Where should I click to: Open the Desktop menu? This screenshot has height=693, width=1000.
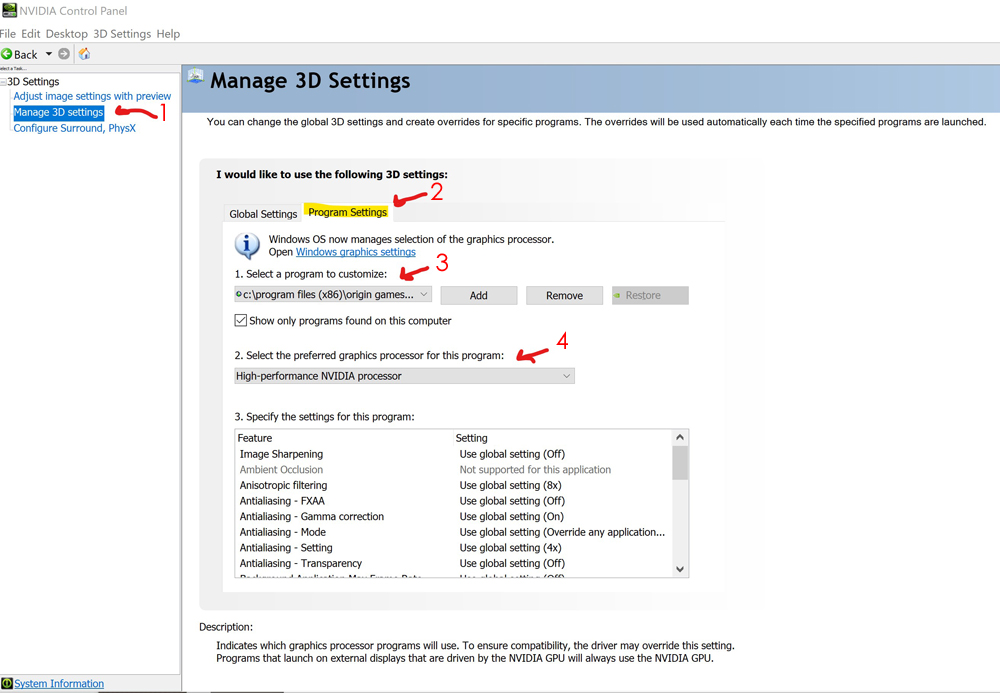(66, 33)
